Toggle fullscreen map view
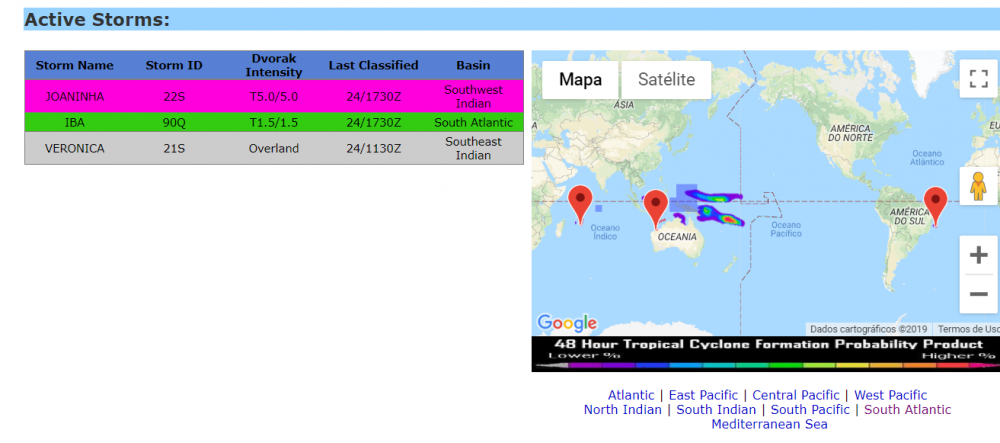This screenshot has height=443, width=1000. 978,79
